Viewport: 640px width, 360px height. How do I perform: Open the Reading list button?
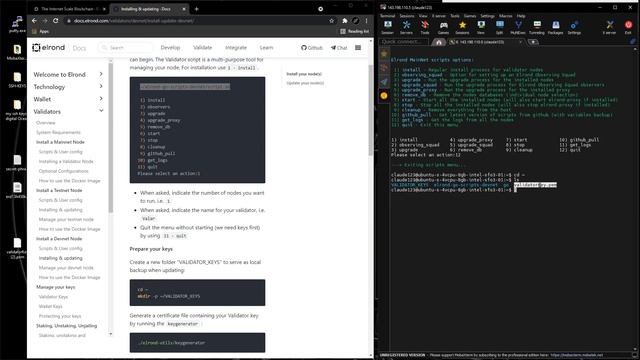(x=355, y=31)
